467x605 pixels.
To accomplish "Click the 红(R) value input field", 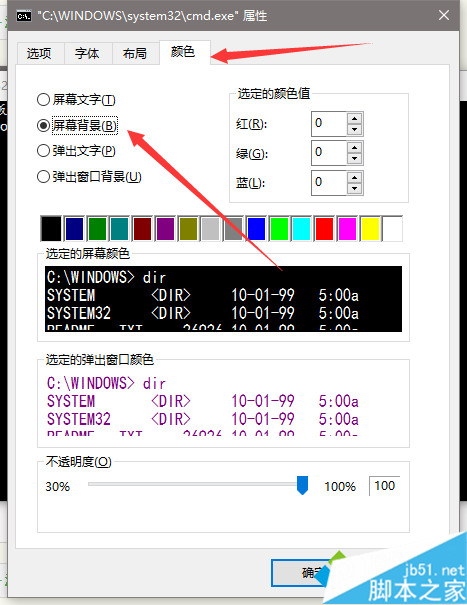I will tap(329, 123).
